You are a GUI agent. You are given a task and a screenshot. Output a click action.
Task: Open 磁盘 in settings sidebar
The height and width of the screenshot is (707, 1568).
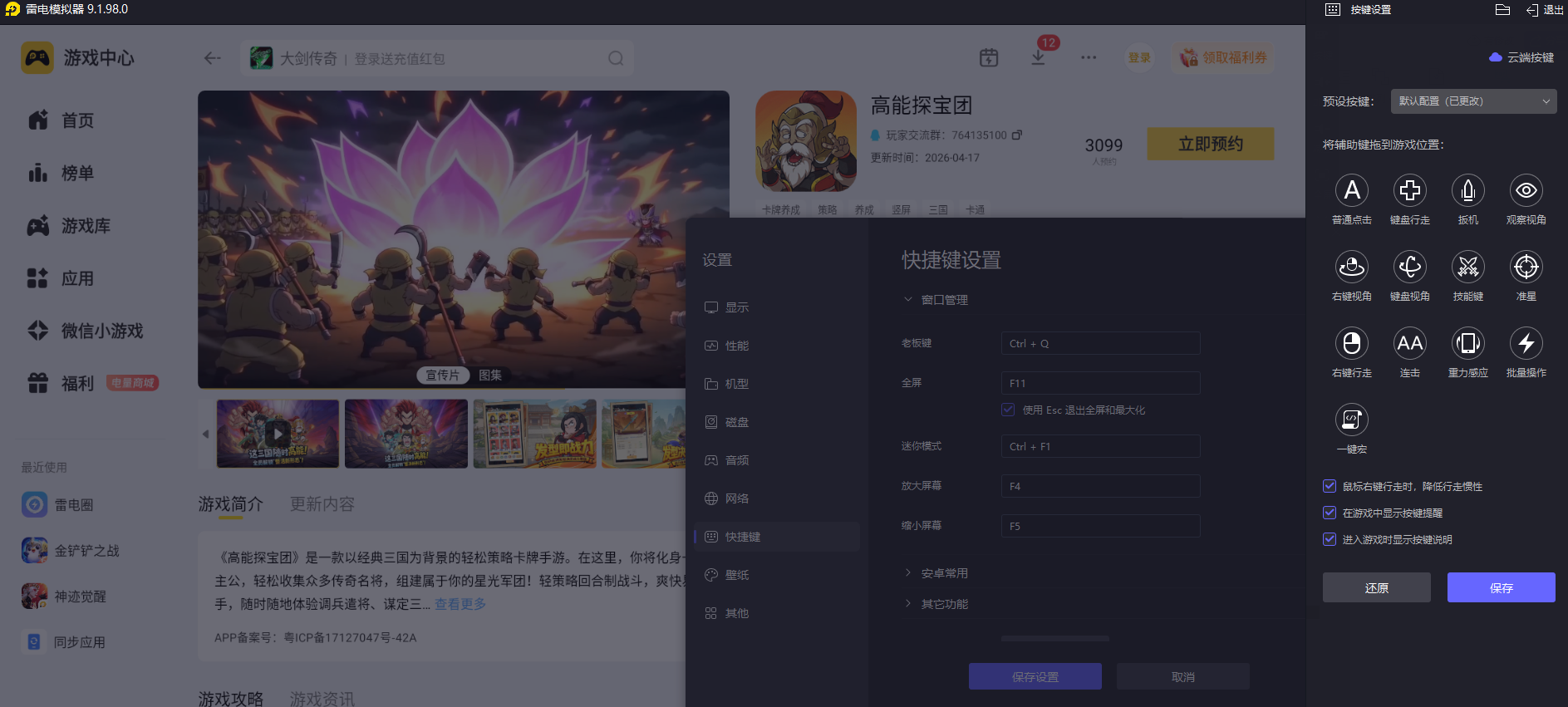(x=777, y=422)
